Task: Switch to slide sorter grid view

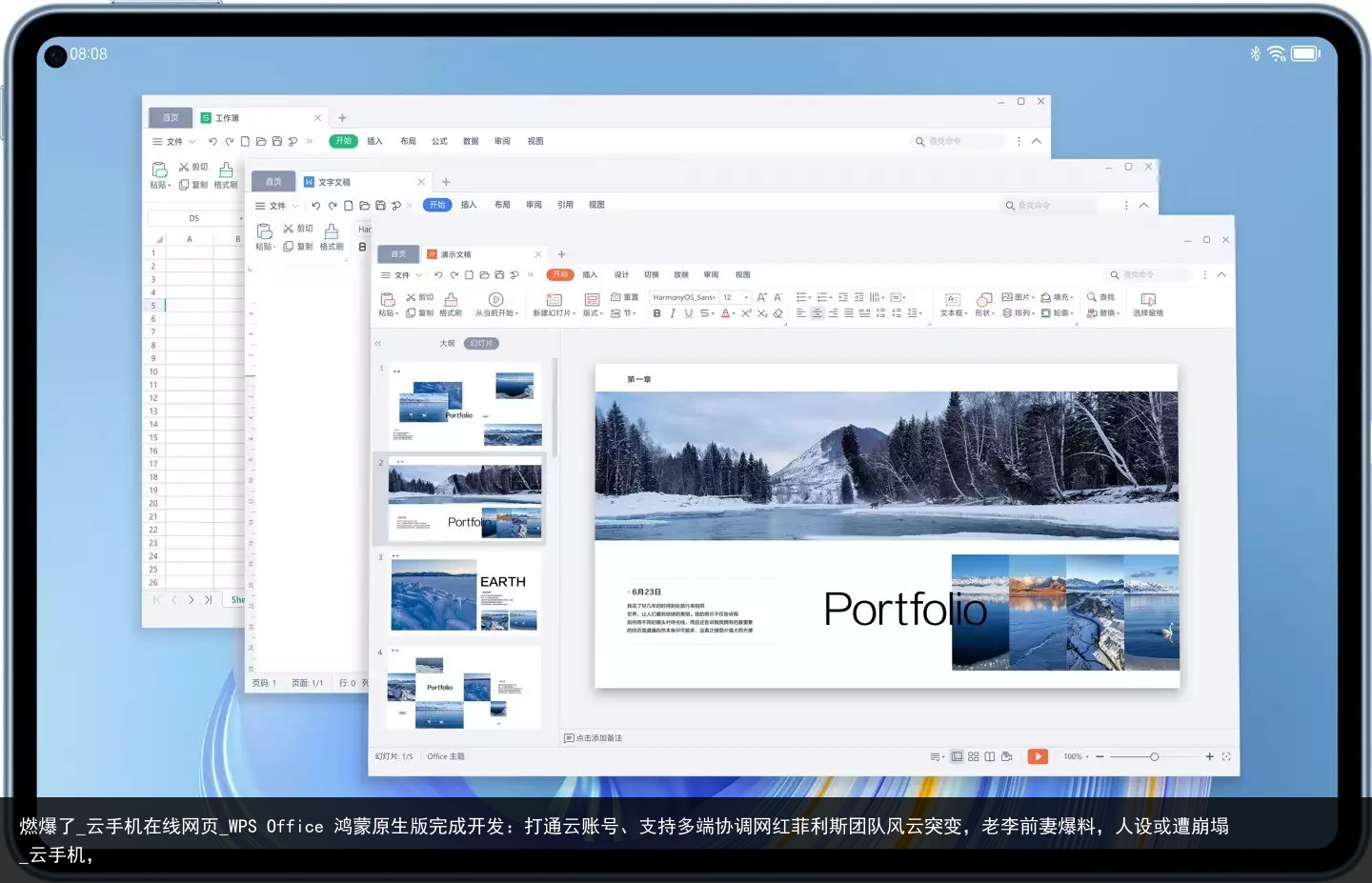Action: pos(974,756)
